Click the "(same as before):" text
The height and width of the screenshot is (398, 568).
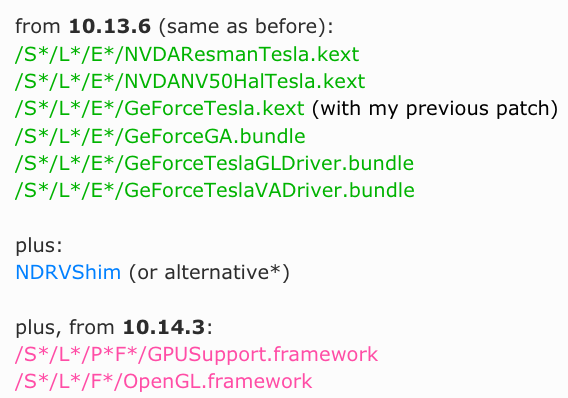pos(246,27)
